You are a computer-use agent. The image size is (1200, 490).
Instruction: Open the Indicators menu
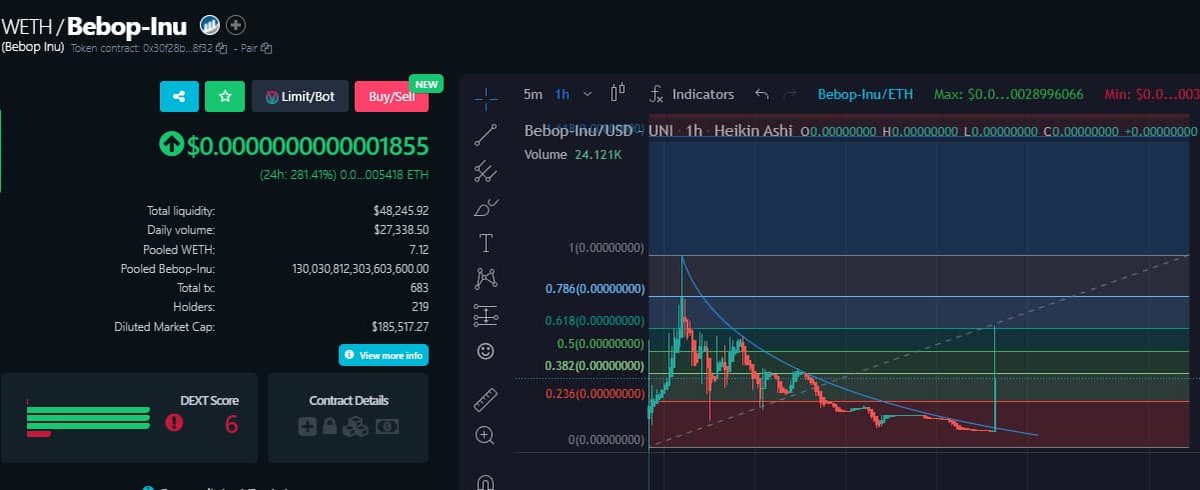692,94
